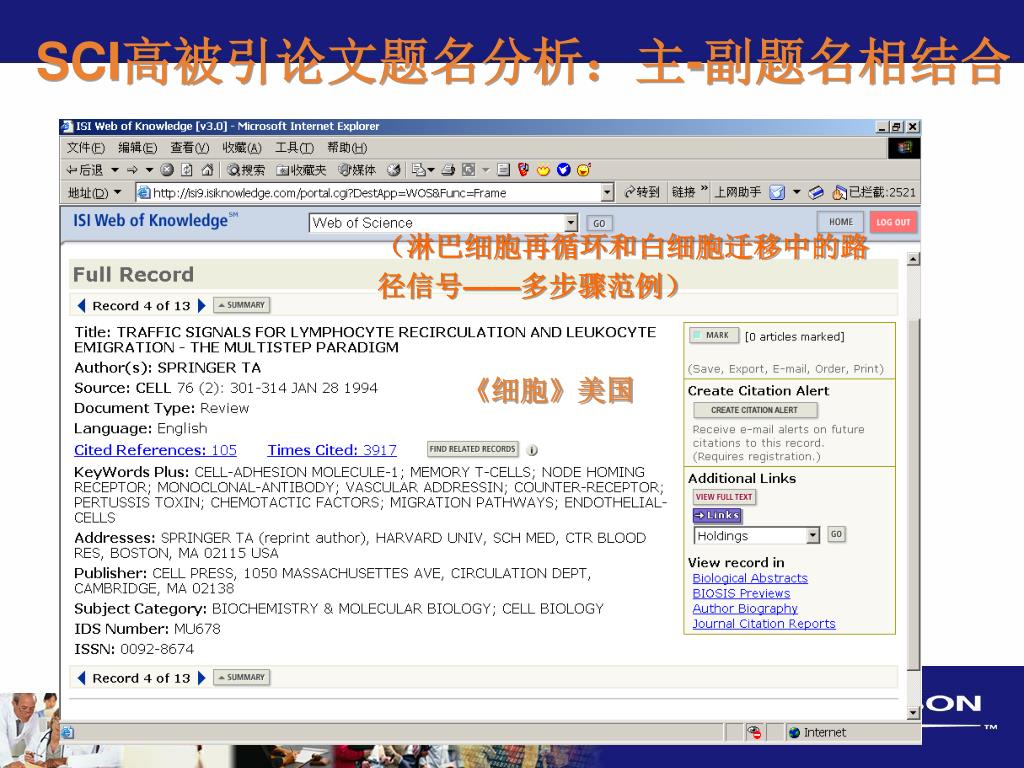Click the GO button beside Web of Science

click(599, 223)
